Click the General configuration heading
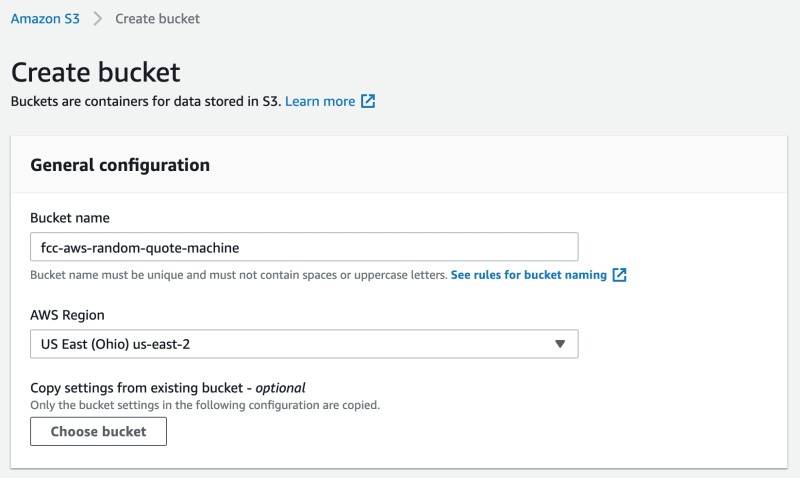This screenshot has width=800, height=478. [x=120, y=165]
